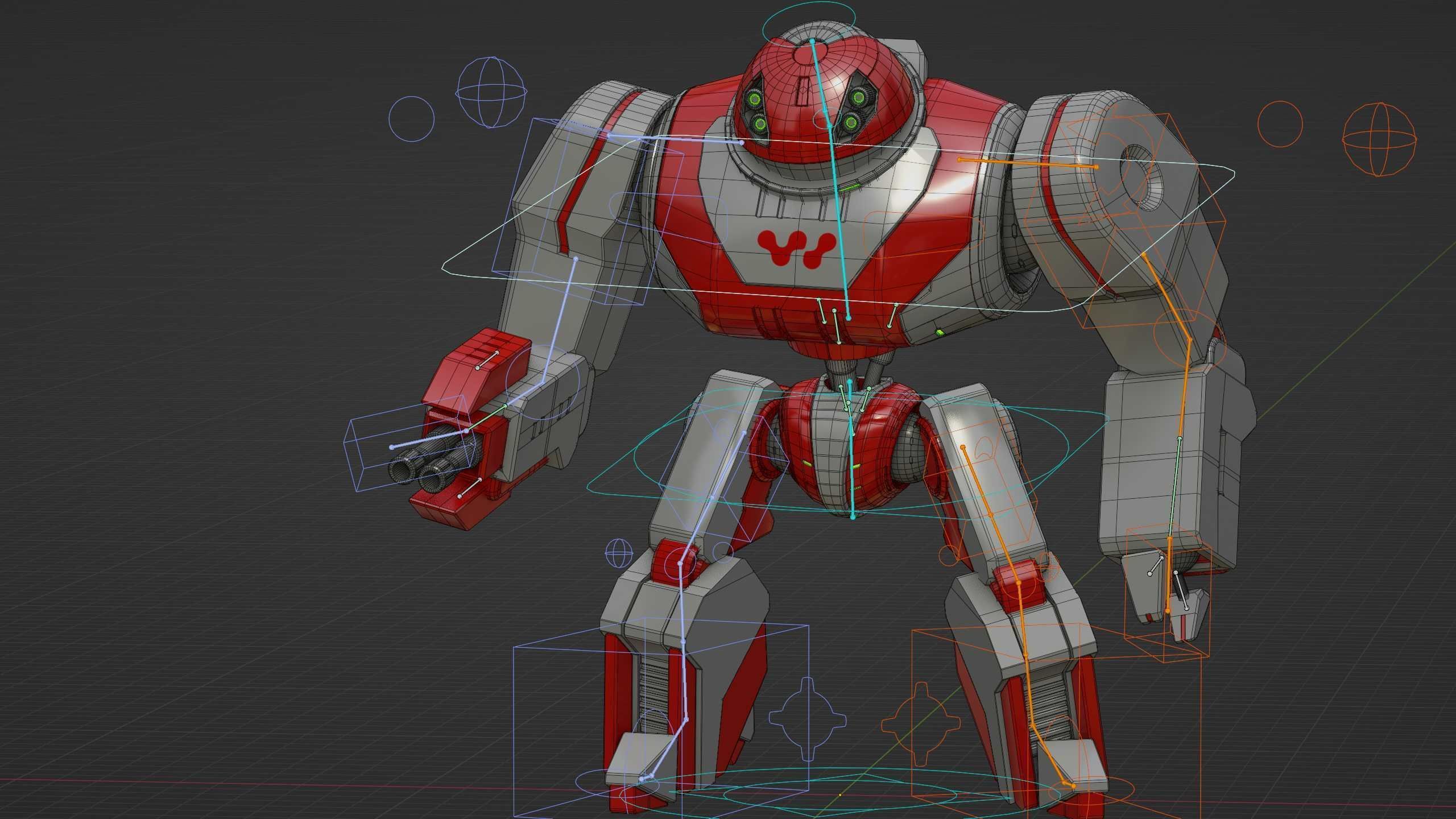Select the orange thigh bone
The image size is (1456, 819).
click(990, 515)
